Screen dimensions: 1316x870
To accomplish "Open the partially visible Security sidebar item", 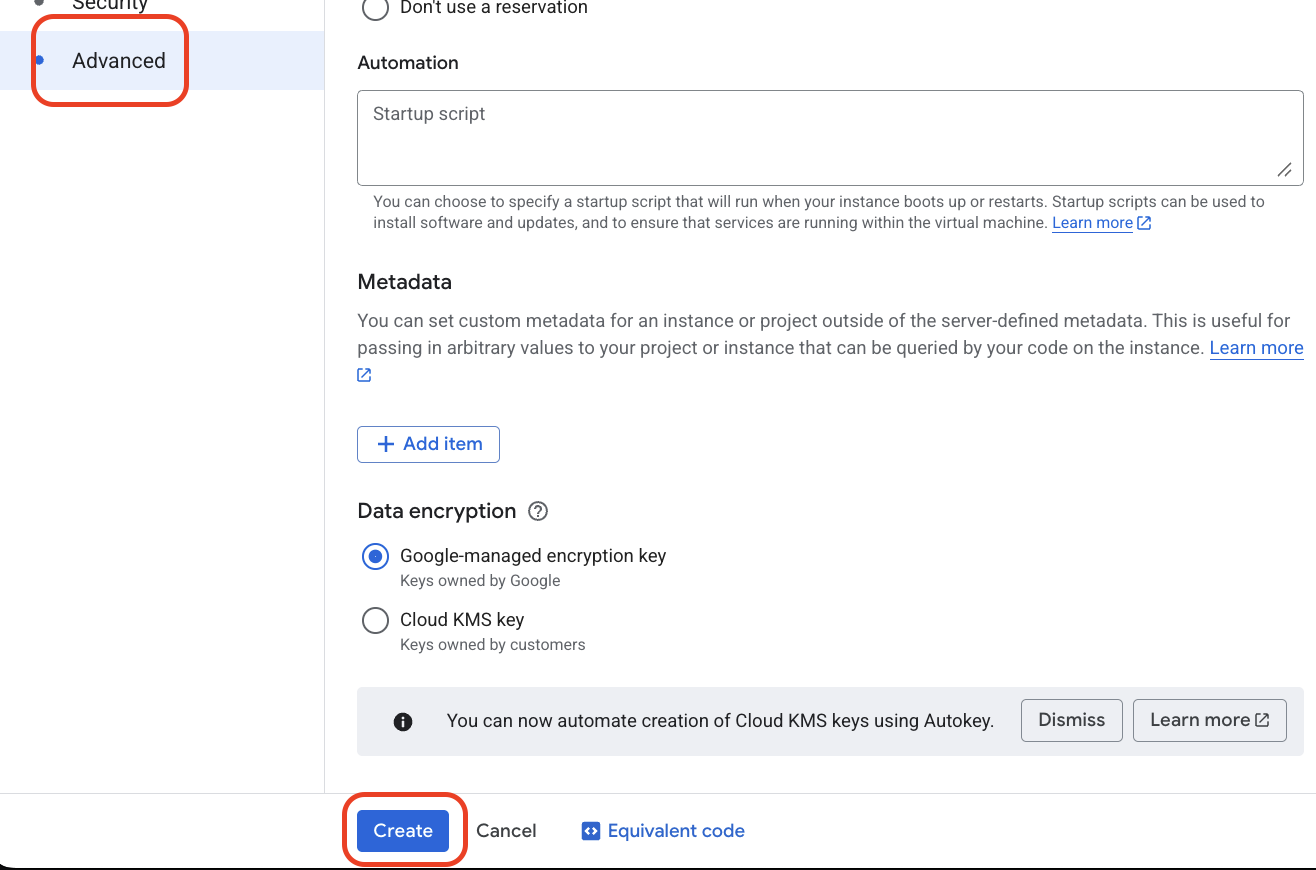I will point(109,6).
